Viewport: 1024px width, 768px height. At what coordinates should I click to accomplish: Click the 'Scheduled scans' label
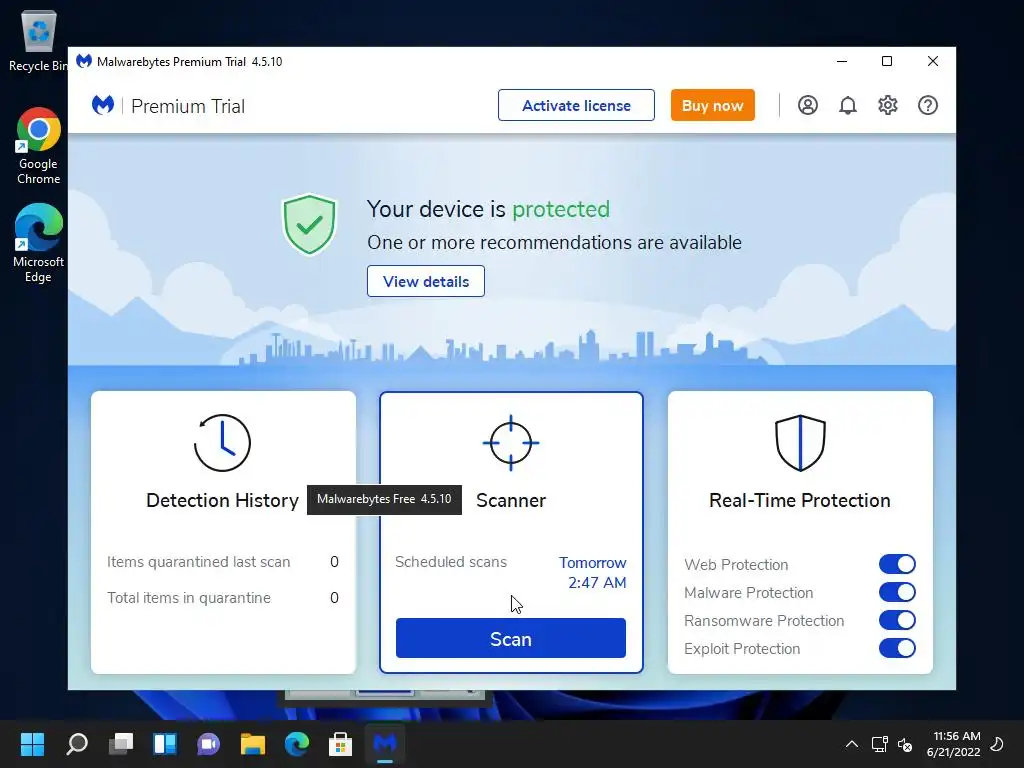pos(451,562)
